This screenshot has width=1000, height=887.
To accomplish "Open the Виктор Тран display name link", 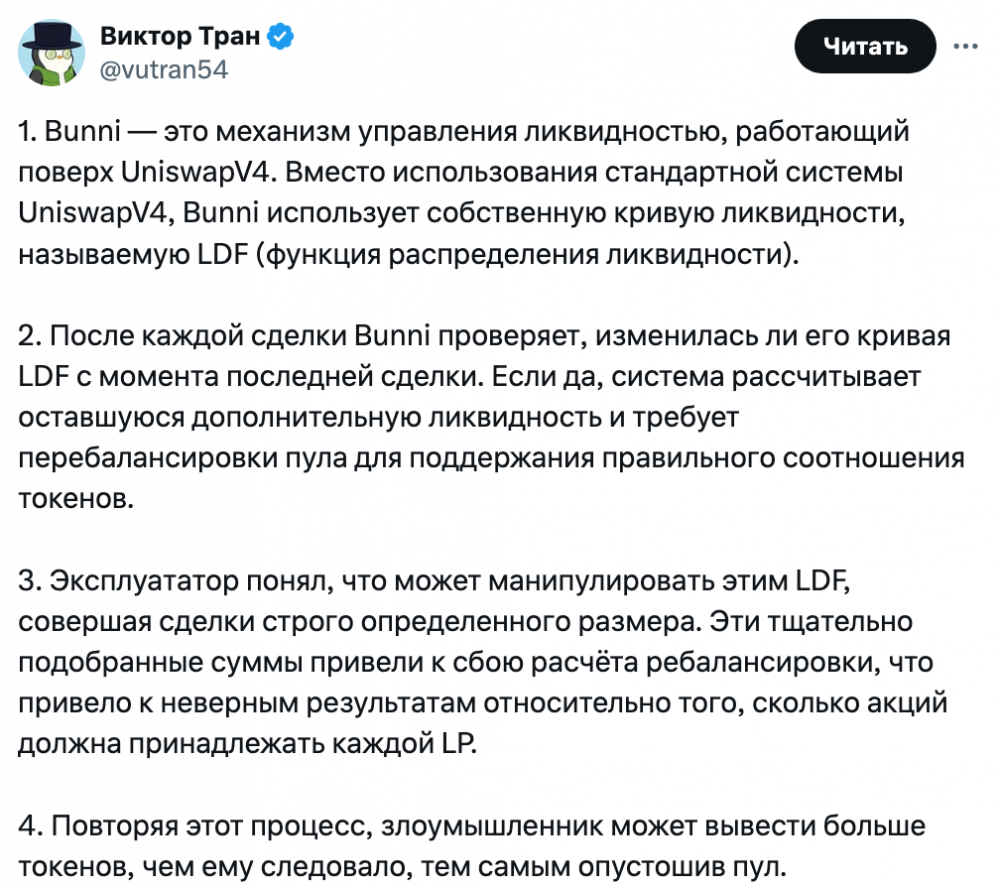I will point(180,38).
